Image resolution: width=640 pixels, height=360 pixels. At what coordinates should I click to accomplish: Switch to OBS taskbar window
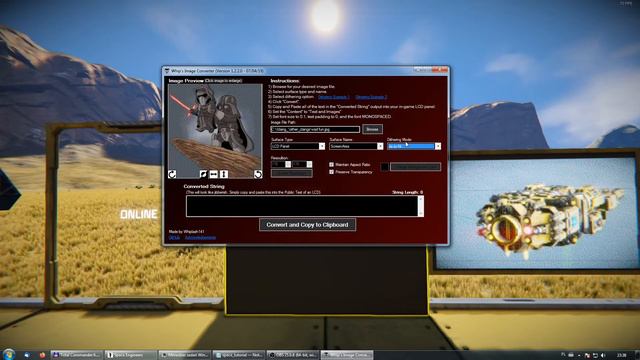pos(293,355)
